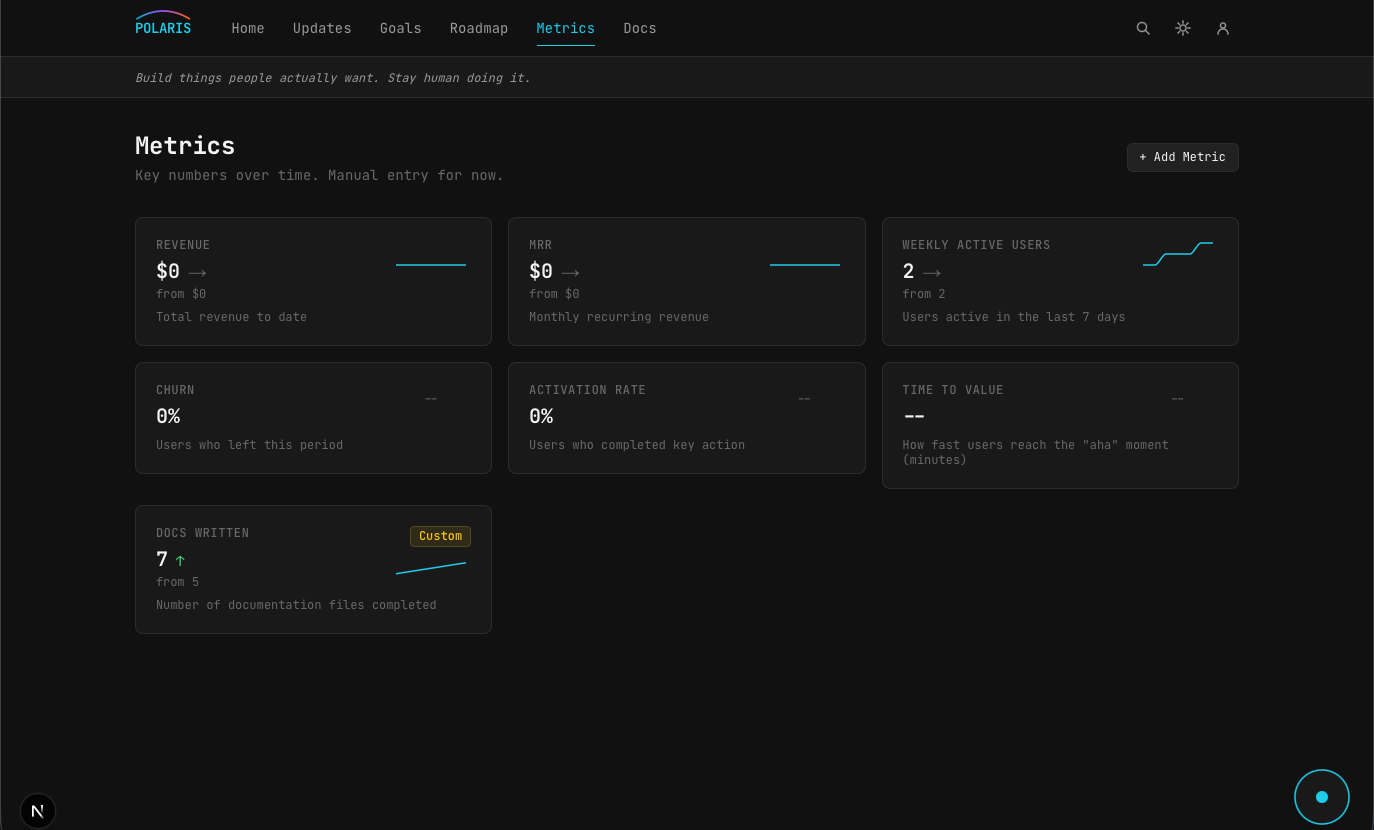
Task: Open the Time to Value card title
Action: pos(952,390)
